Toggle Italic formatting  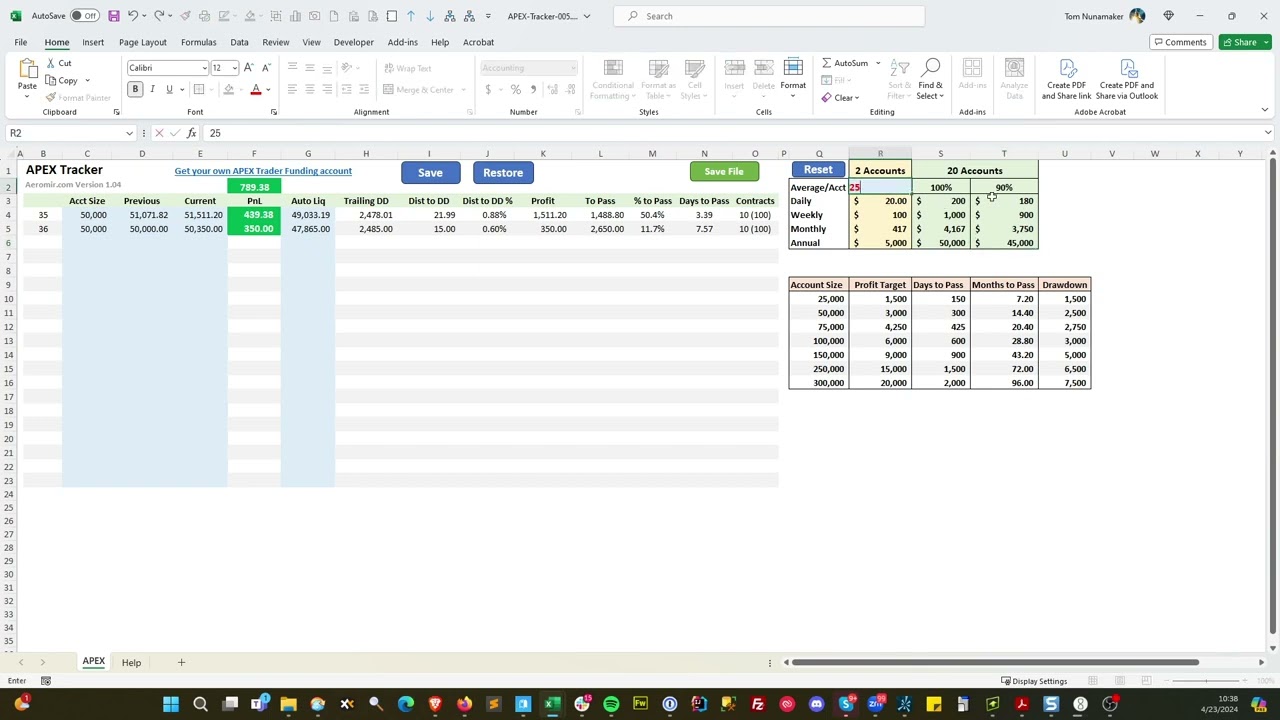point(152,89)
